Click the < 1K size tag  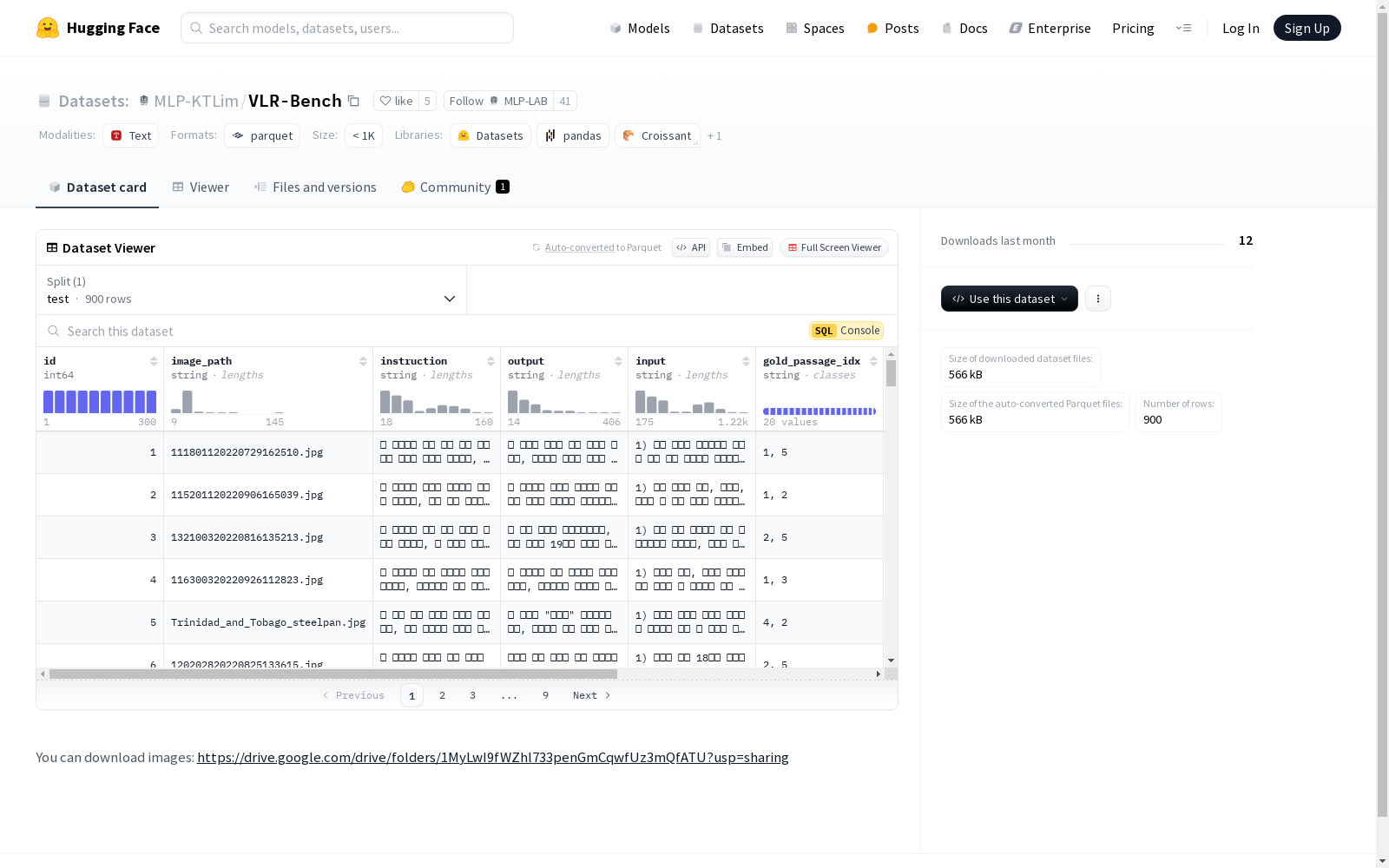[364, 135]
